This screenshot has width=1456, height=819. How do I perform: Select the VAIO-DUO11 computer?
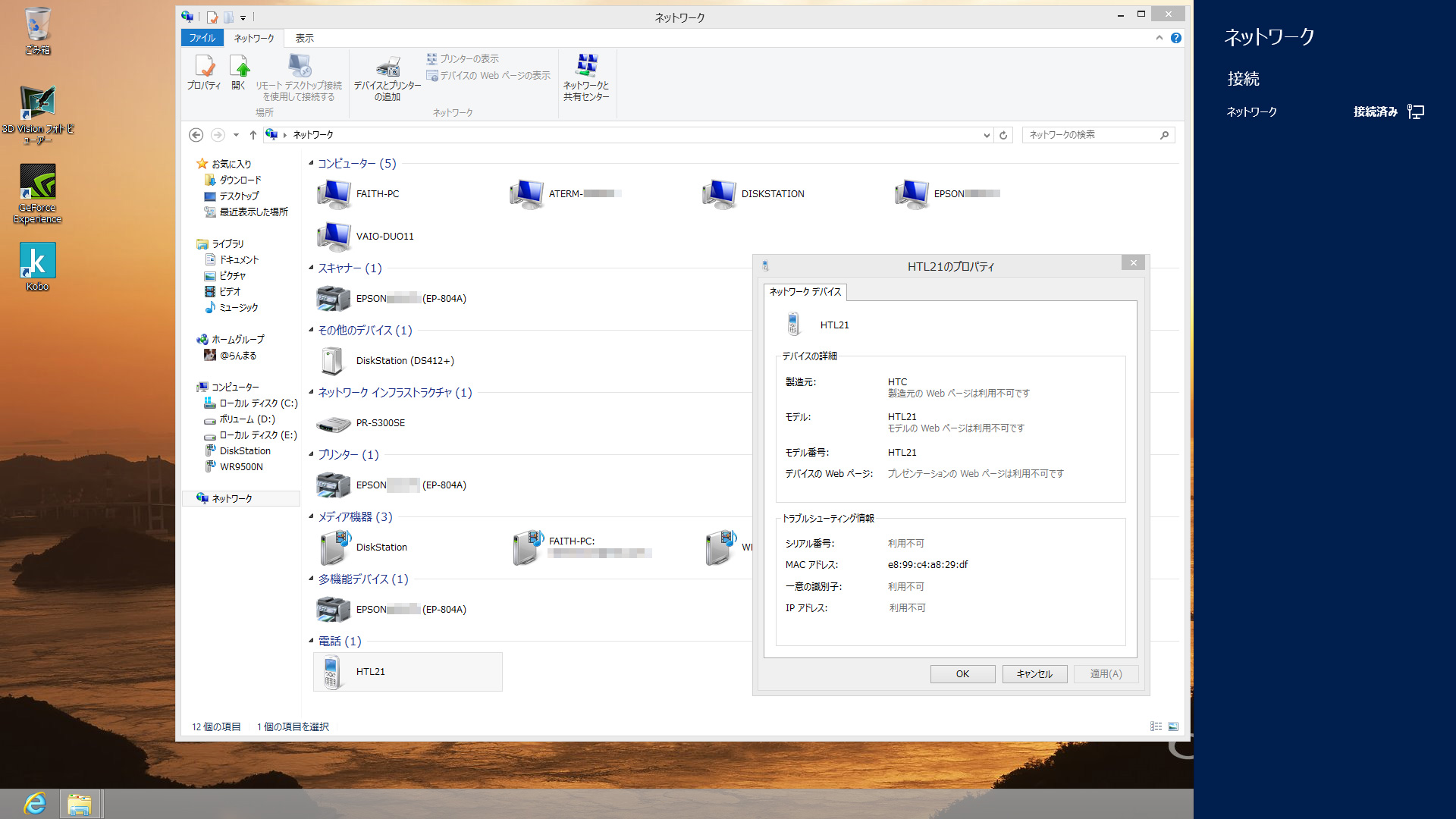click(x=366, y=237)
